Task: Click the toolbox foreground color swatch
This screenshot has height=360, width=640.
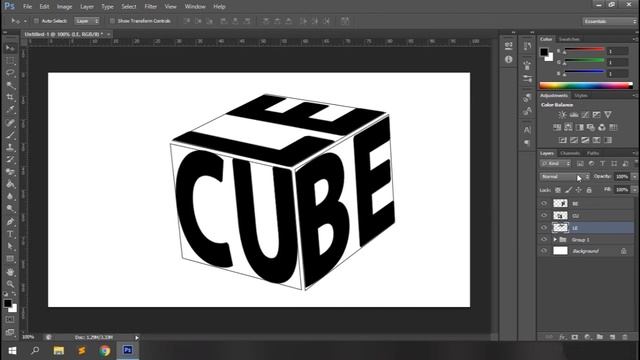Action: point(8,303)
